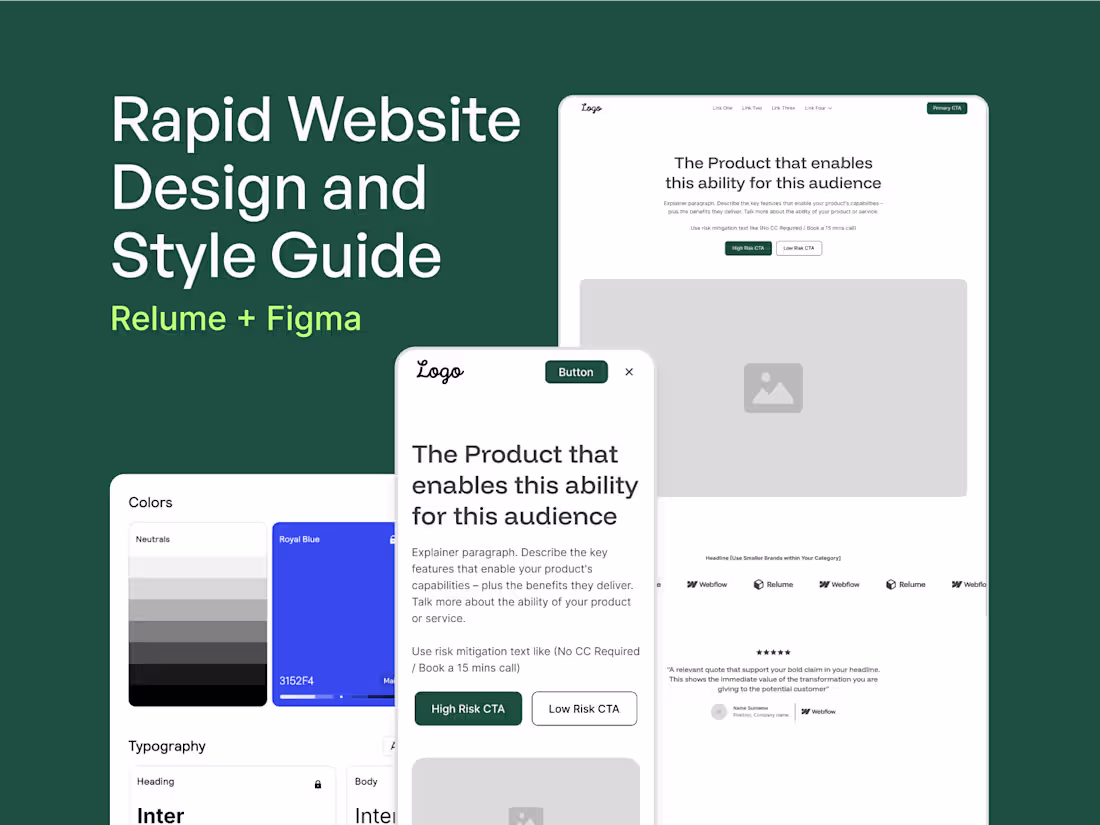The height and width of the screenshot is (825, 1100).
Task: Click the Button pill in the mobile header
Action: click(x=576, y=371)
